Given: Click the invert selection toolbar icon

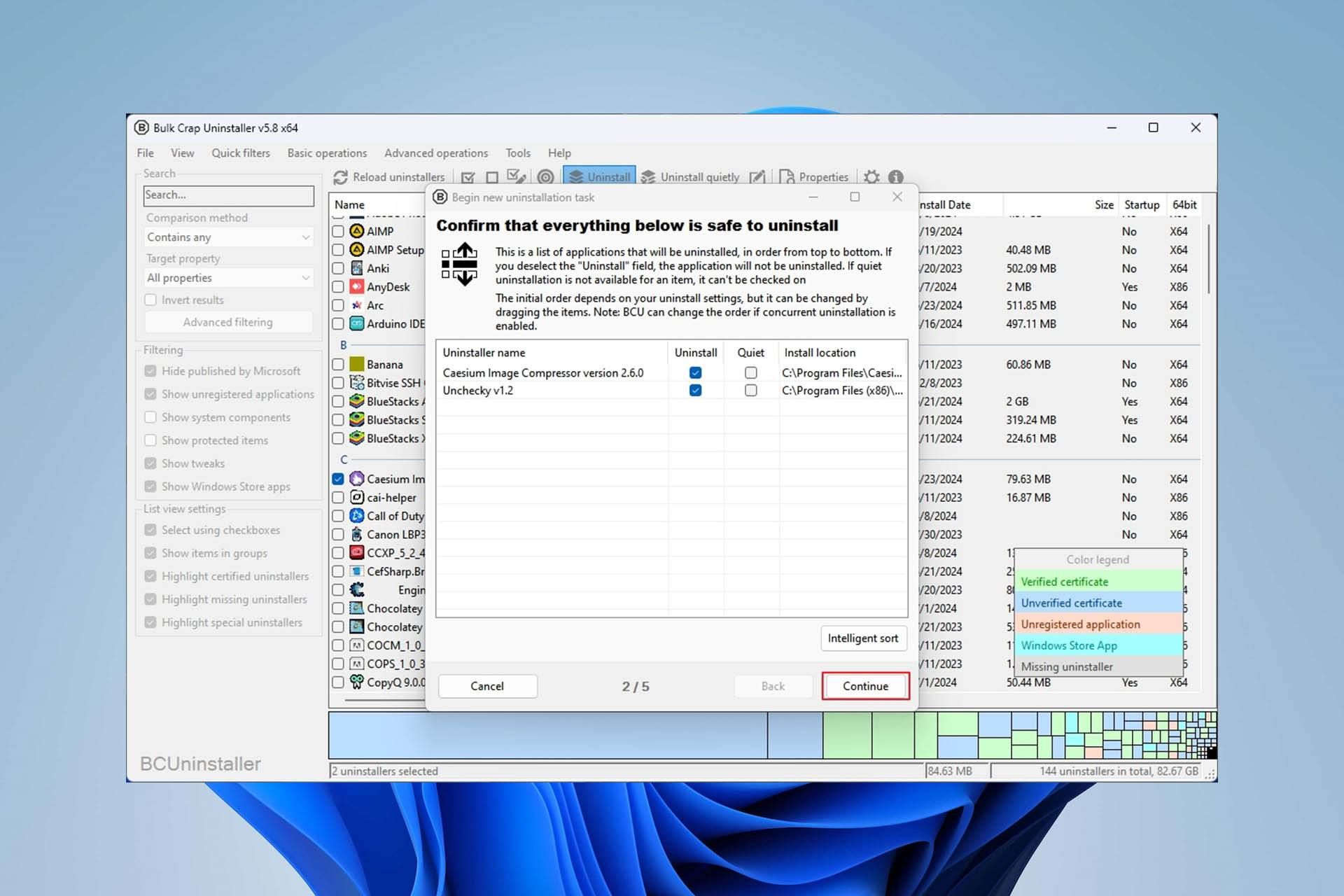Looking at the screenshot, I should tap(516, 177).
